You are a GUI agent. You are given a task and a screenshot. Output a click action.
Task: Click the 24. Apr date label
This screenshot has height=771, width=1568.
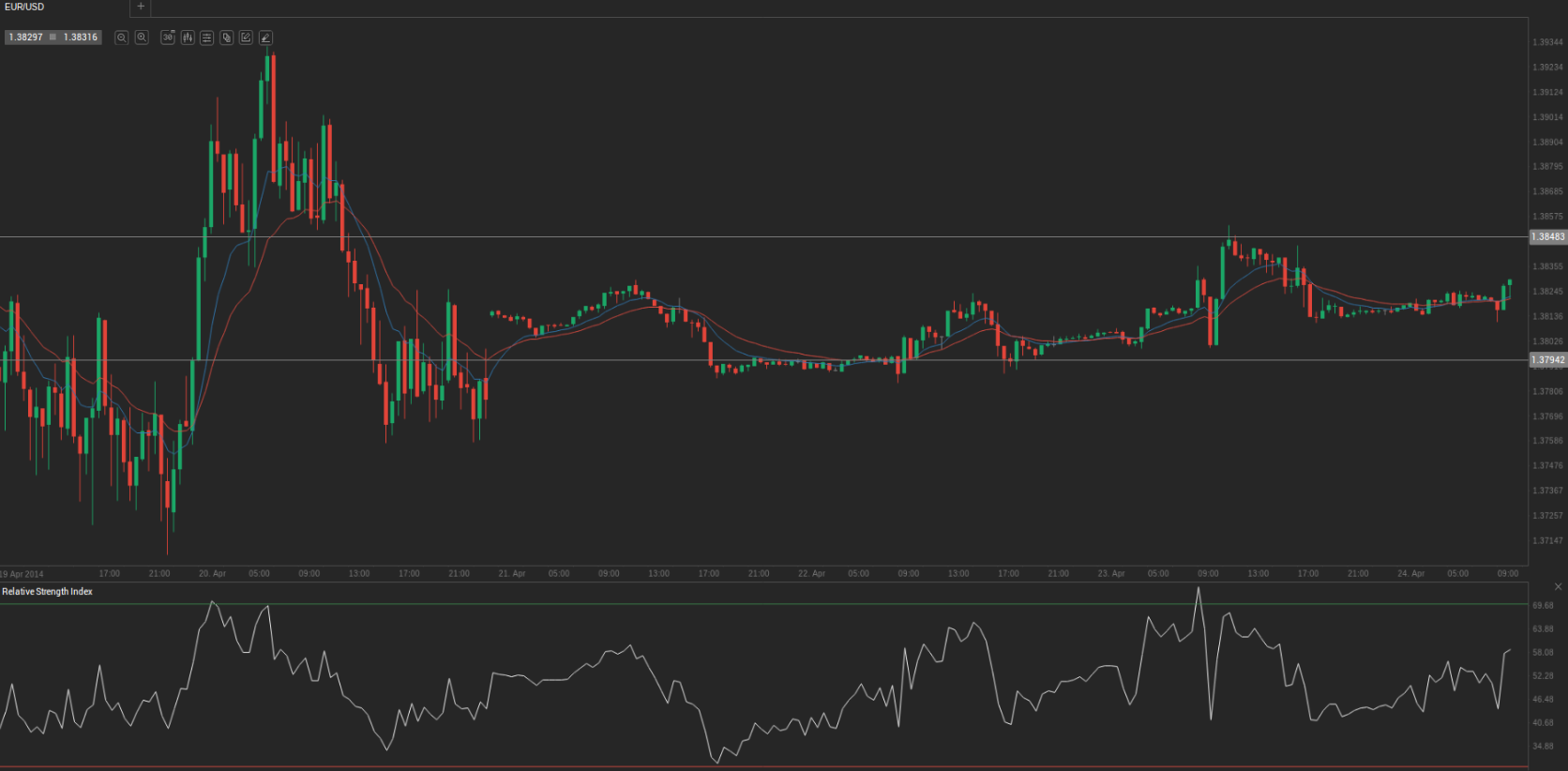click(1410, 573)
